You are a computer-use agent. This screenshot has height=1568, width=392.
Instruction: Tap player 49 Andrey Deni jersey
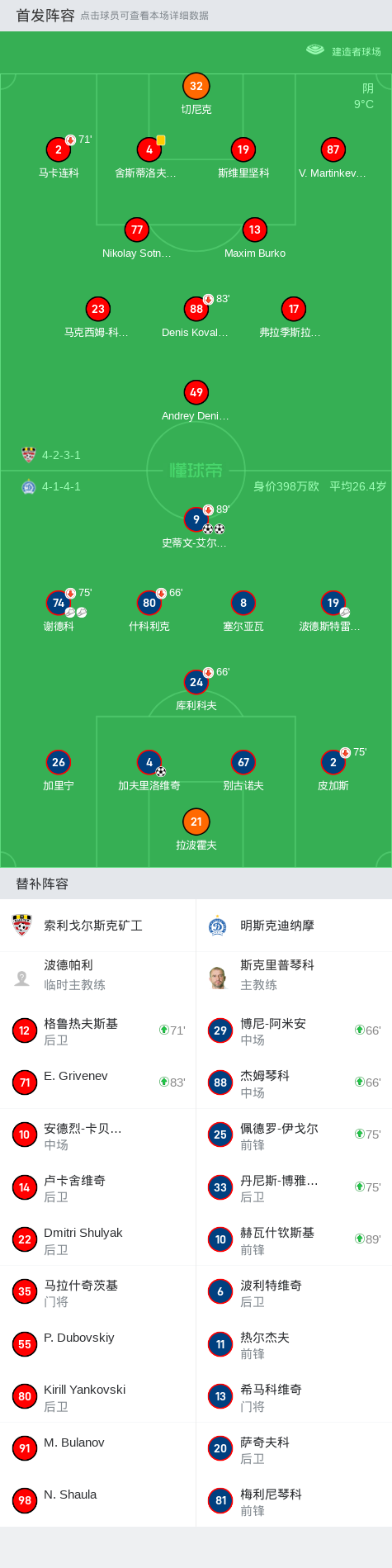[x=196, y=392]
